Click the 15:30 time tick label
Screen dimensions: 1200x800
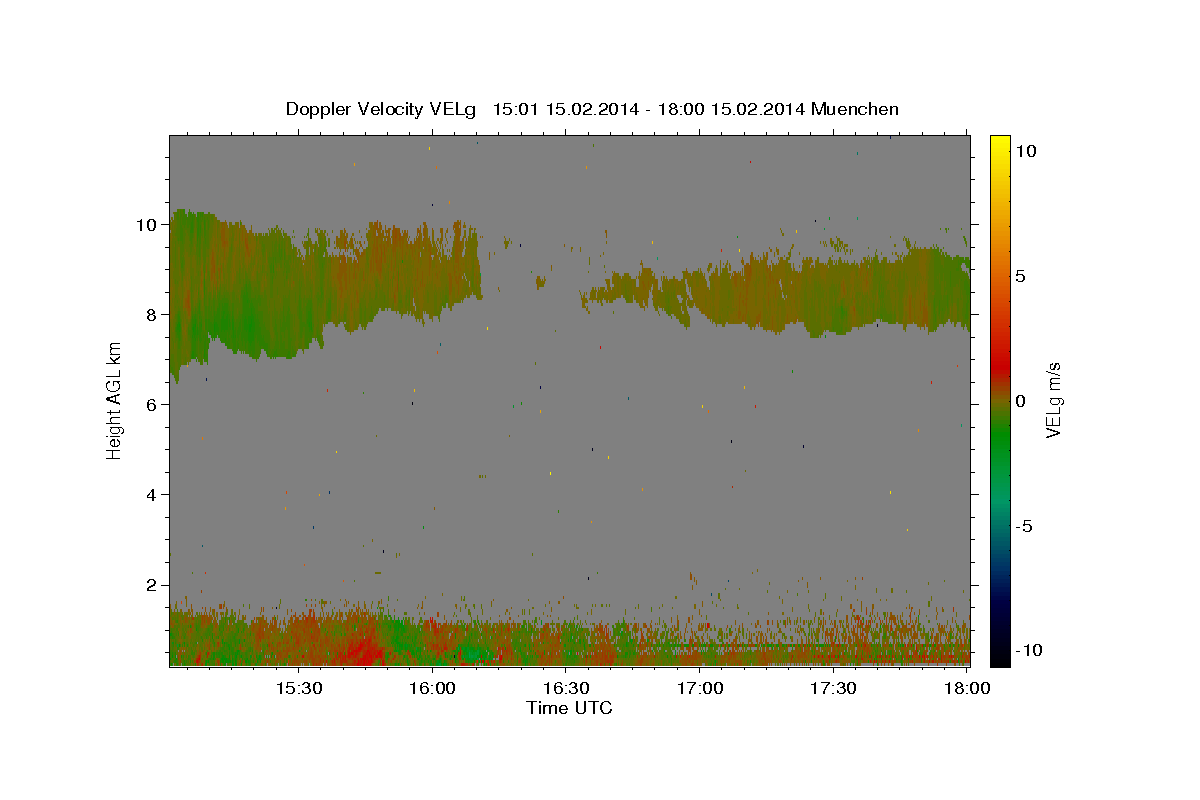point(298,688)
